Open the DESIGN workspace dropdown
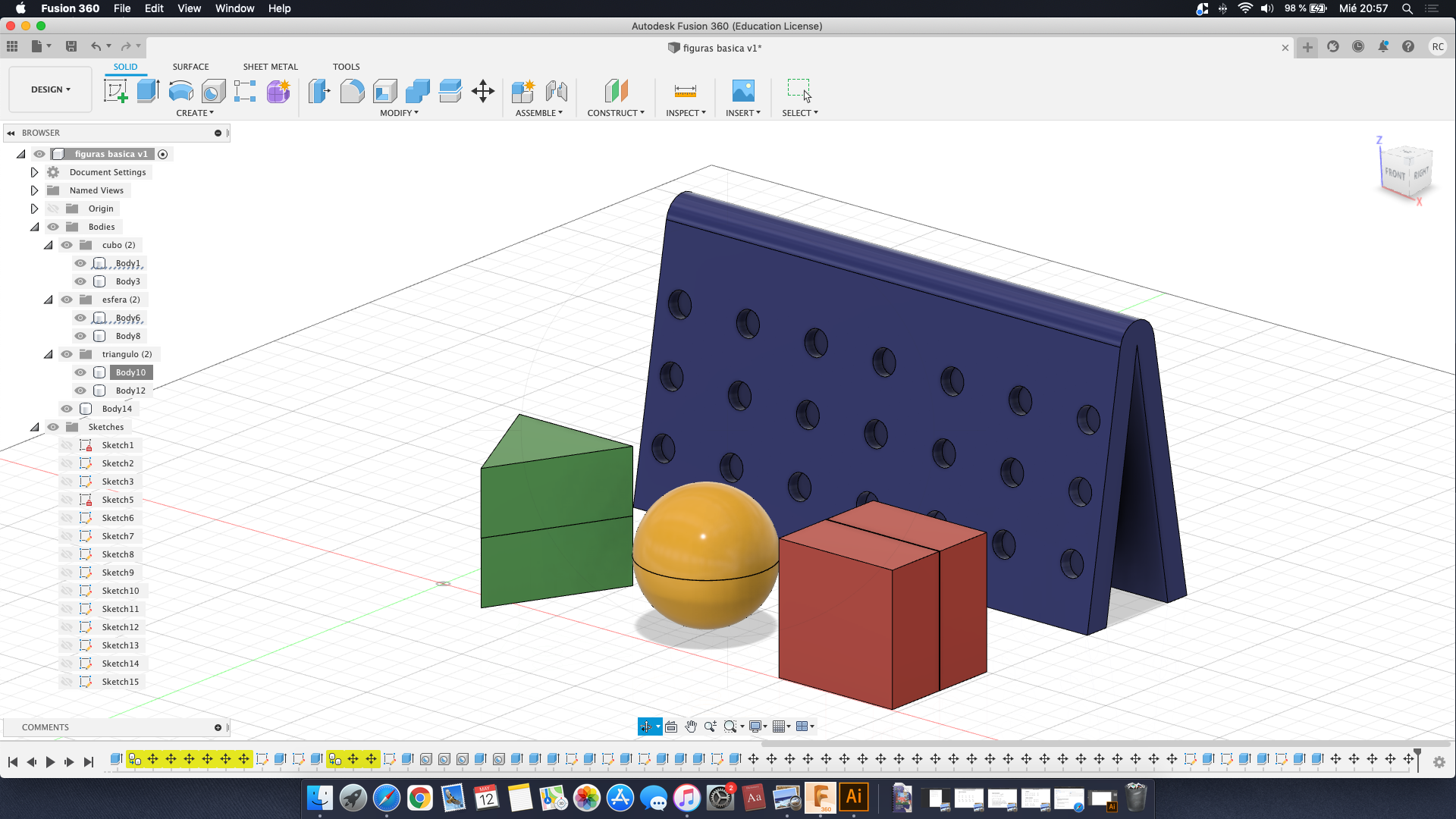 [50, 89]
